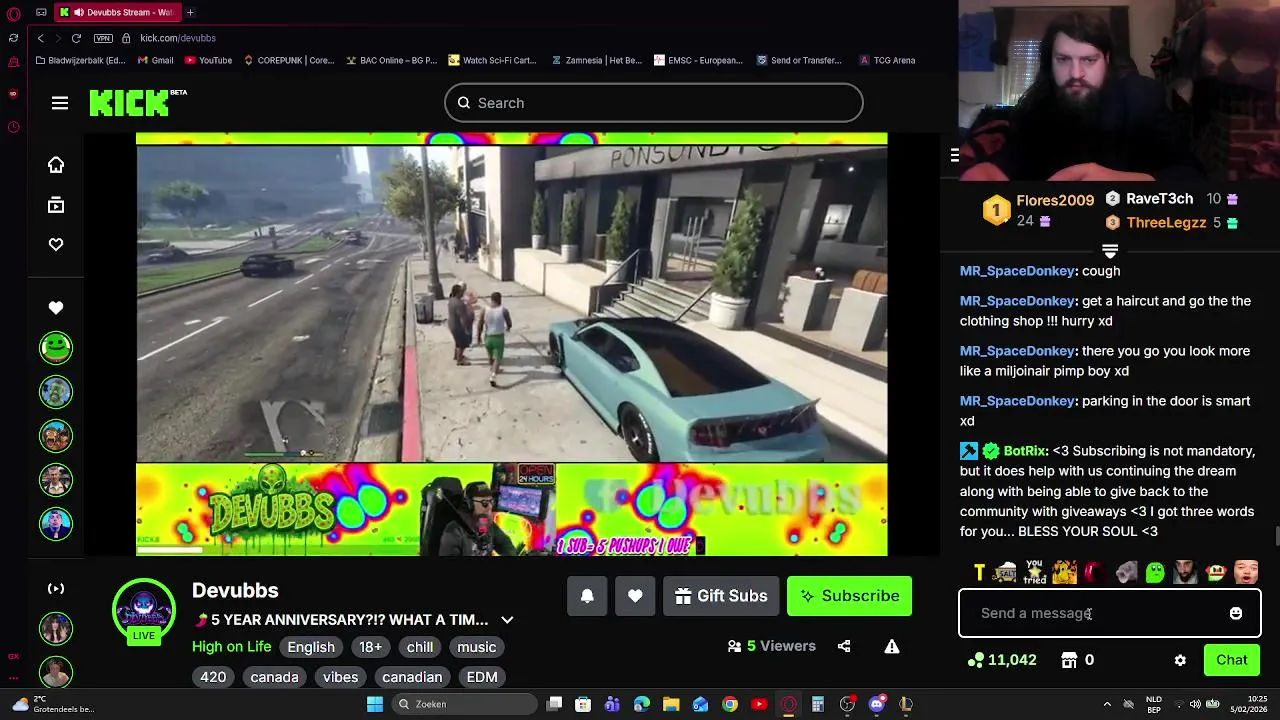Click the 420 tag
This screenshot has height=720, width=1280.
(x=213, y=677)
